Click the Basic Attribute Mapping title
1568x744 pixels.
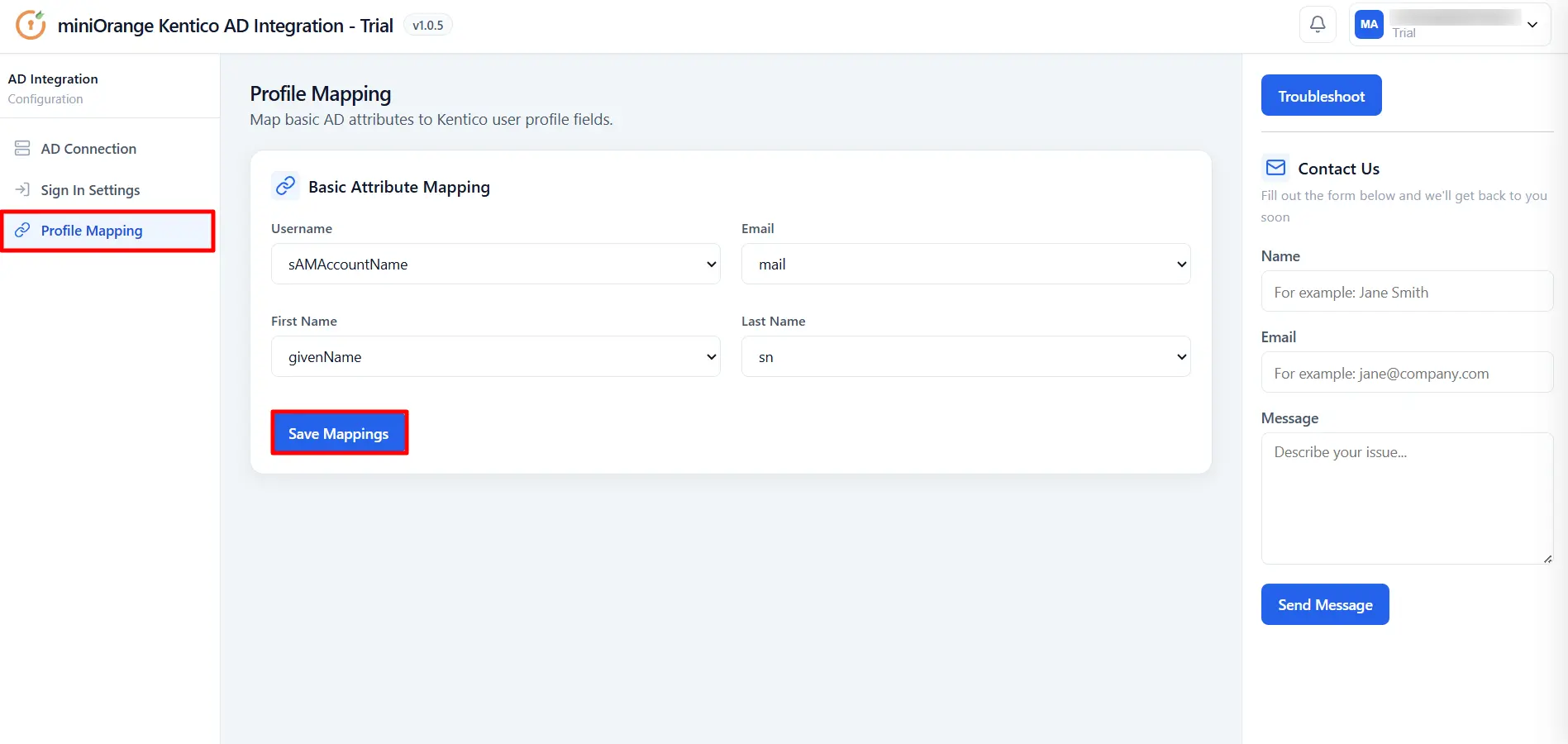click(x=399, y=187)
